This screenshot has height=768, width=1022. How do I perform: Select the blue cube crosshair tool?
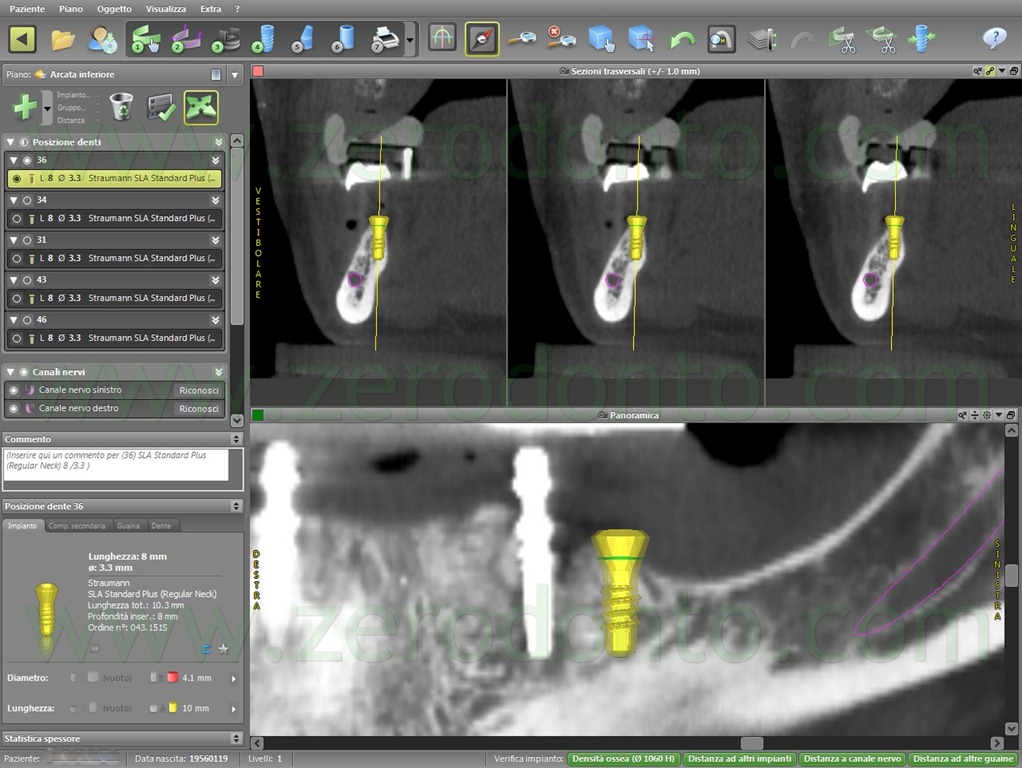tap(641, 38)
